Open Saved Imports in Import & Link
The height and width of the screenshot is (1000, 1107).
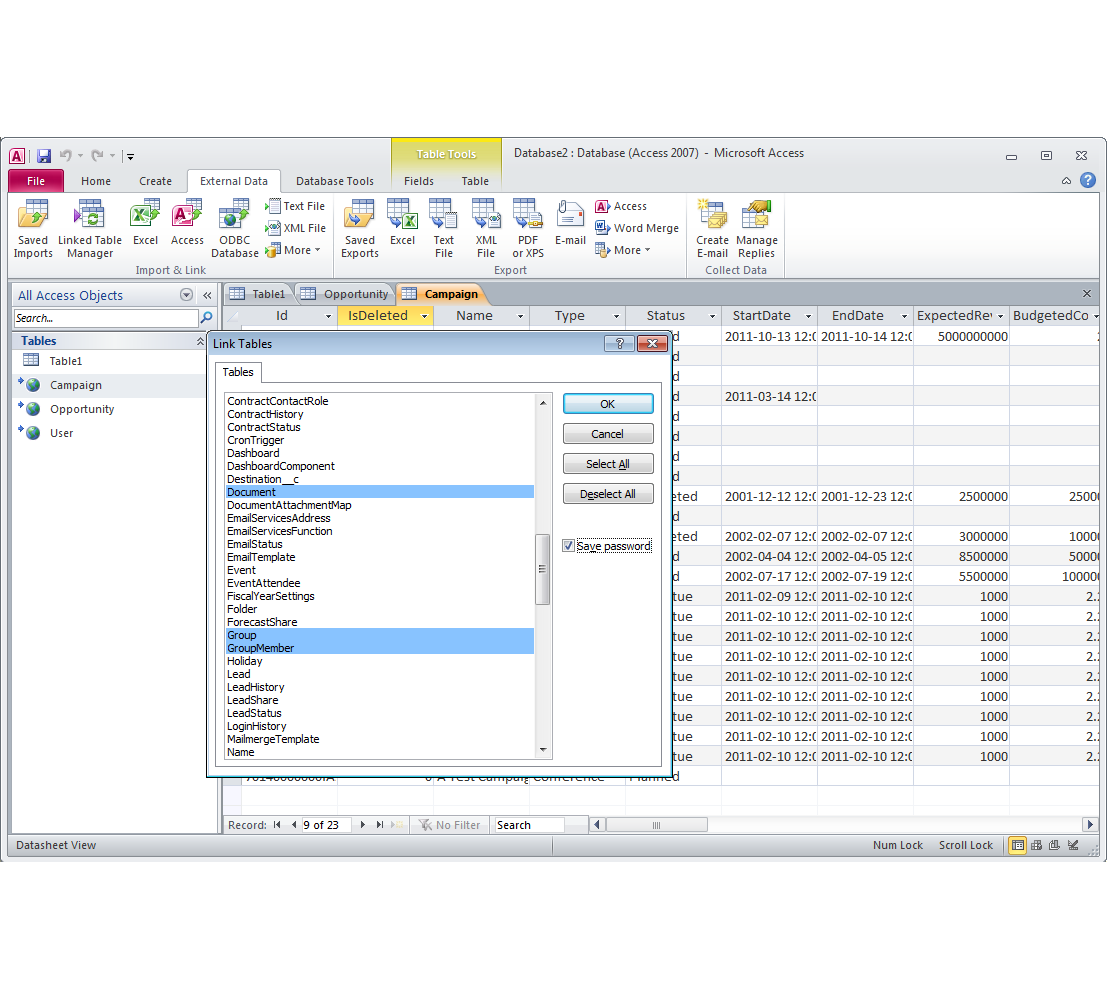point(33,229)
